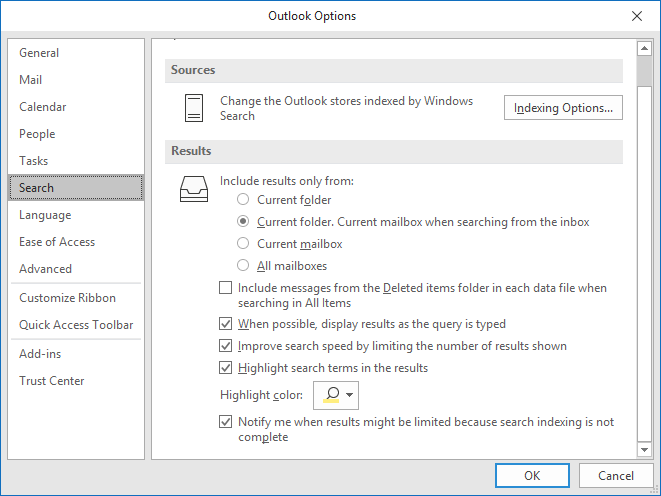The image size is (661, 496).
Task: Select the Search options category
Action: [76, 188]
